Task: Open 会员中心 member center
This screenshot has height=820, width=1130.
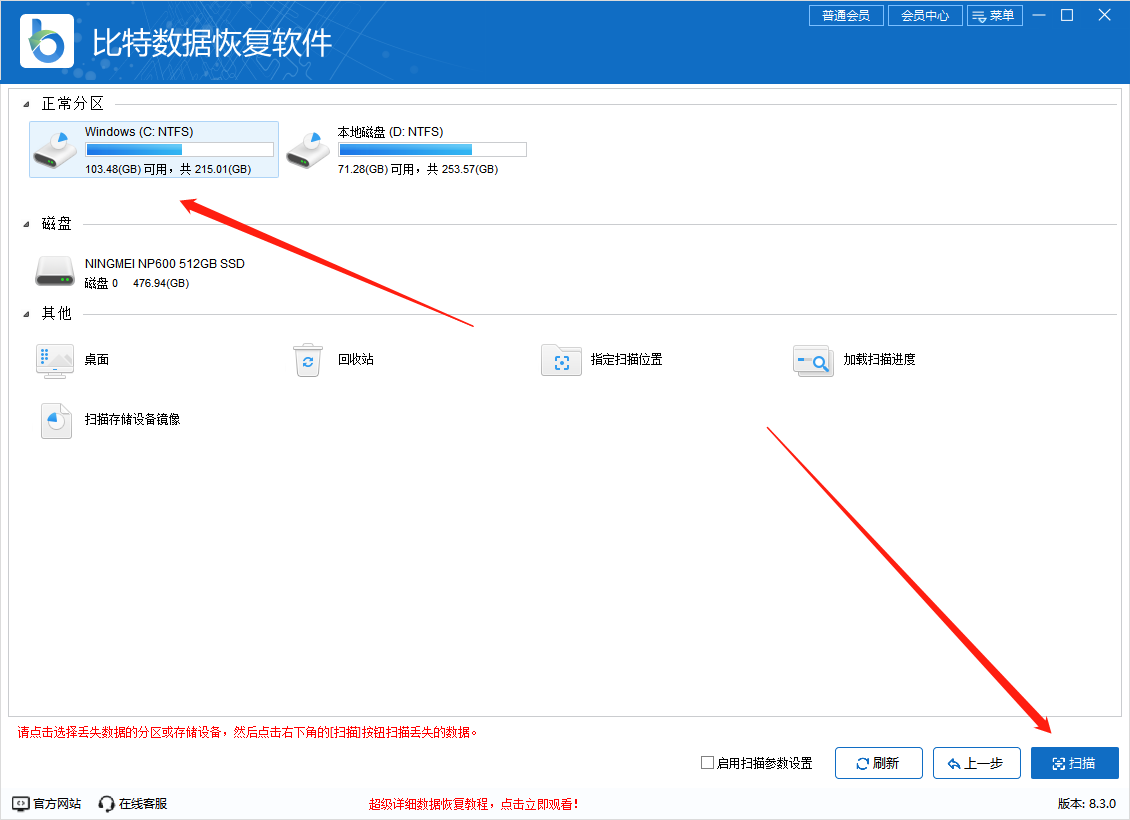Action: coord(925,15)
